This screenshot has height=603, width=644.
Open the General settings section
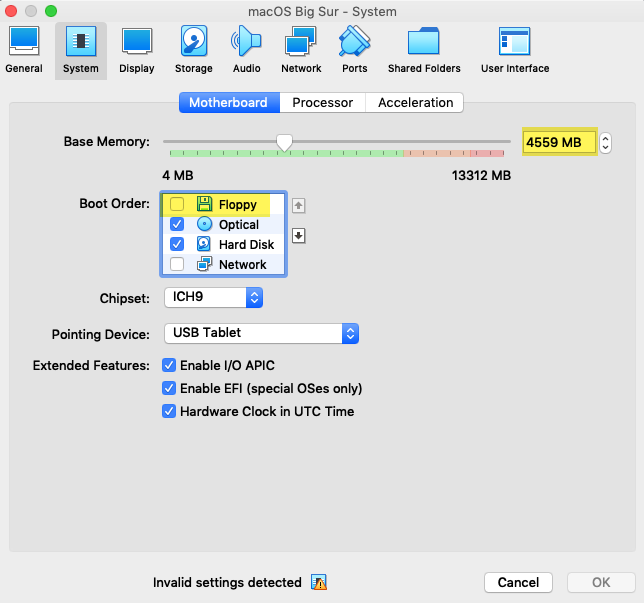(x=24, y=50)
